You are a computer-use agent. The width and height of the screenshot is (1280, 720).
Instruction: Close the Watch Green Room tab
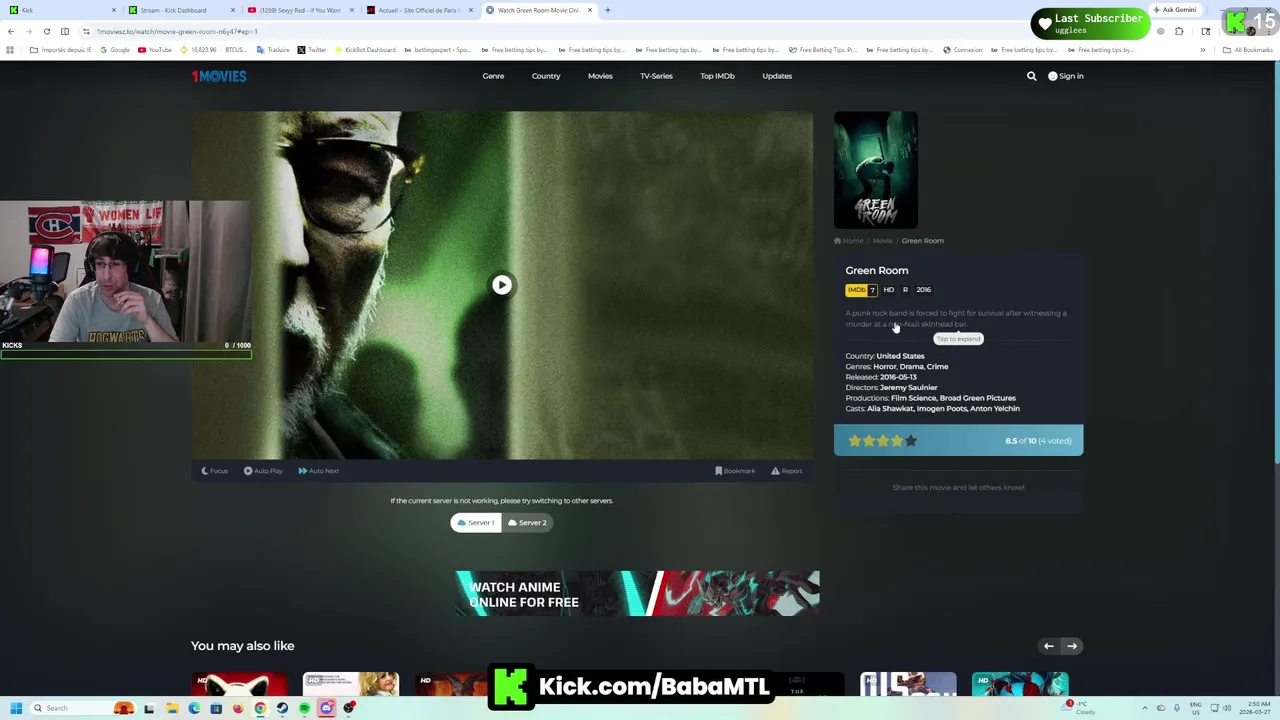[x=590, y=10]
